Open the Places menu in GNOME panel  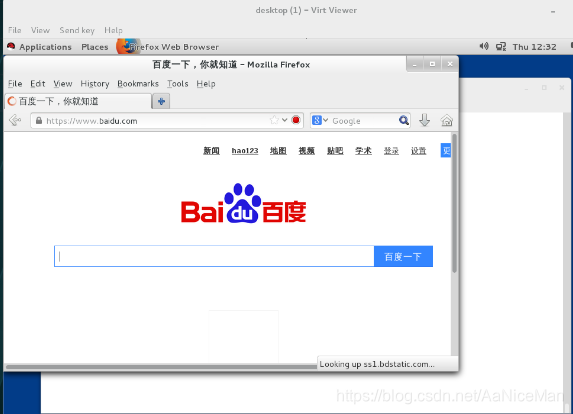pos(95,47)
